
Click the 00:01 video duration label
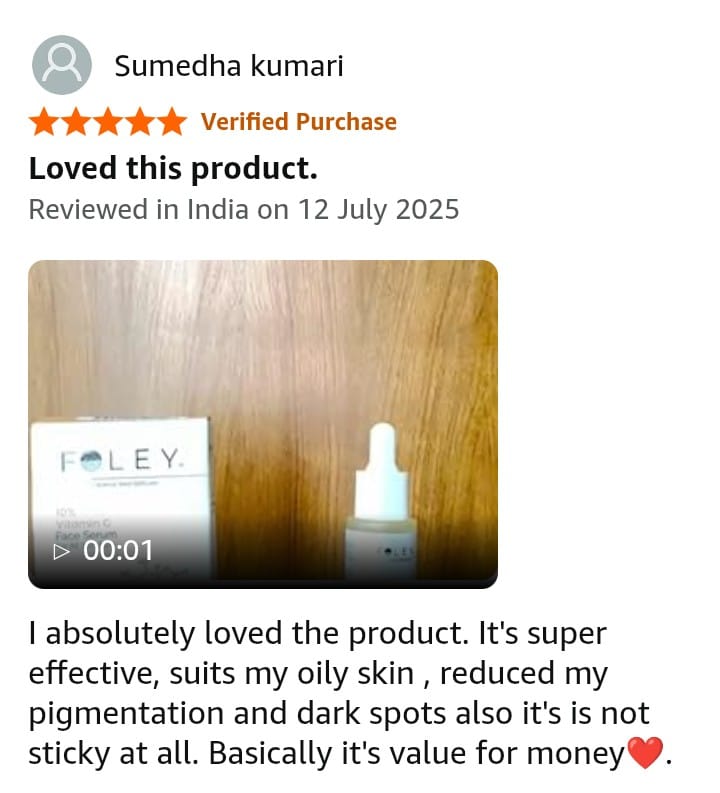coord(118,551)
